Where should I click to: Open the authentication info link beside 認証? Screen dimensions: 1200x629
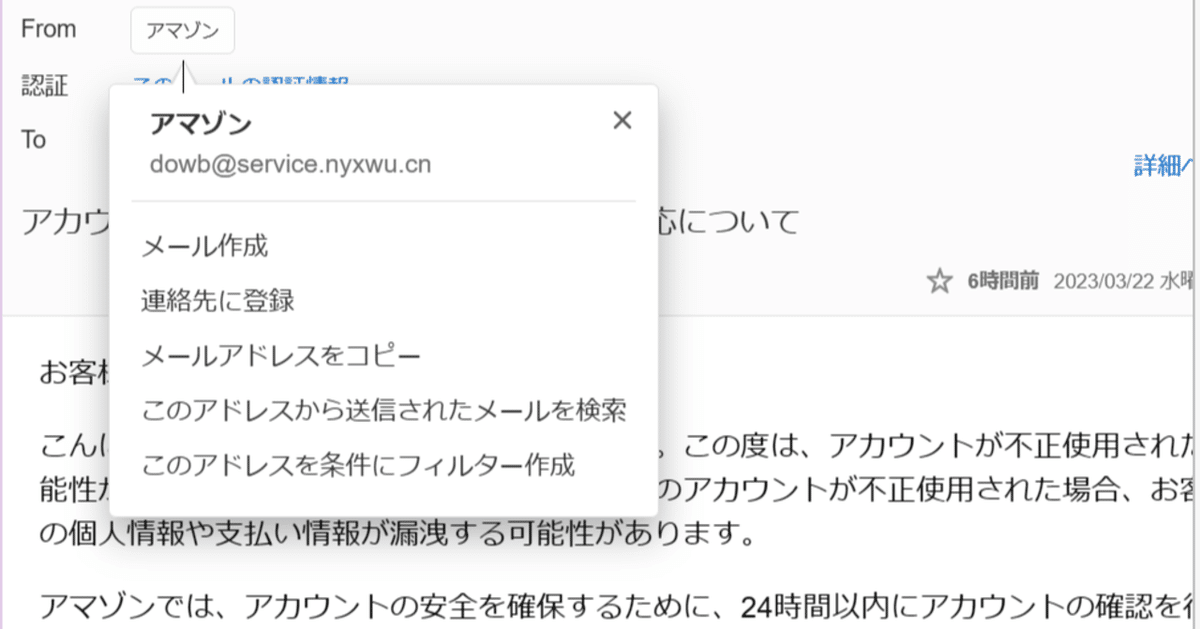(240, 82)
